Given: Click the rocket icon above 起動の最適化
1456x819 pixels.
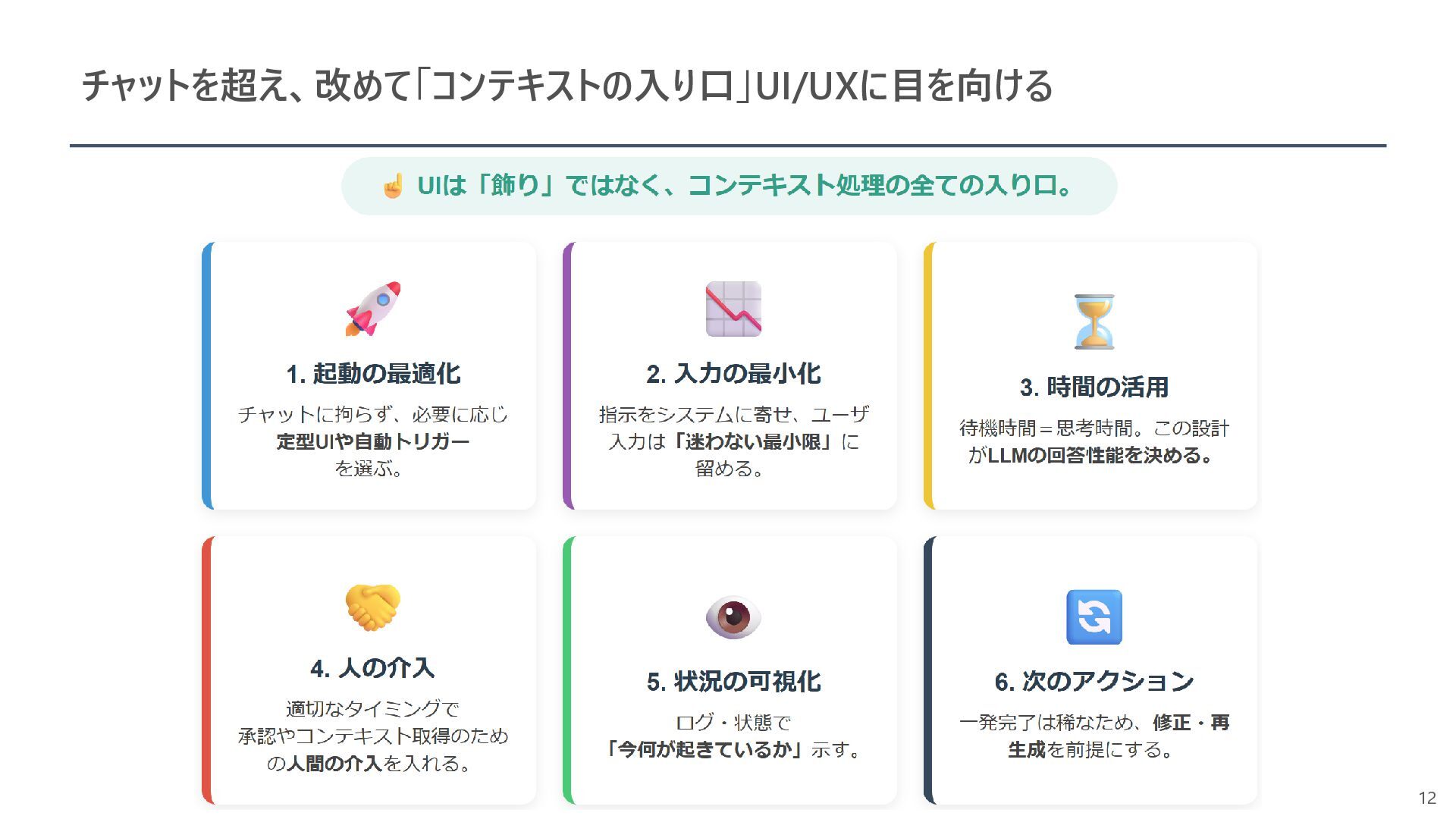Looking at the screenshot, I should (372, 309).
